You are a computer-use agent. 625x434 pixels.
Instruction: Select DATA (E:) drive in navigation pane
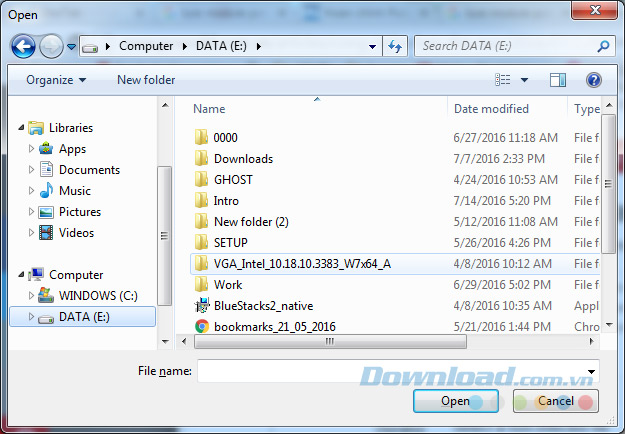(x=83, y=317)
